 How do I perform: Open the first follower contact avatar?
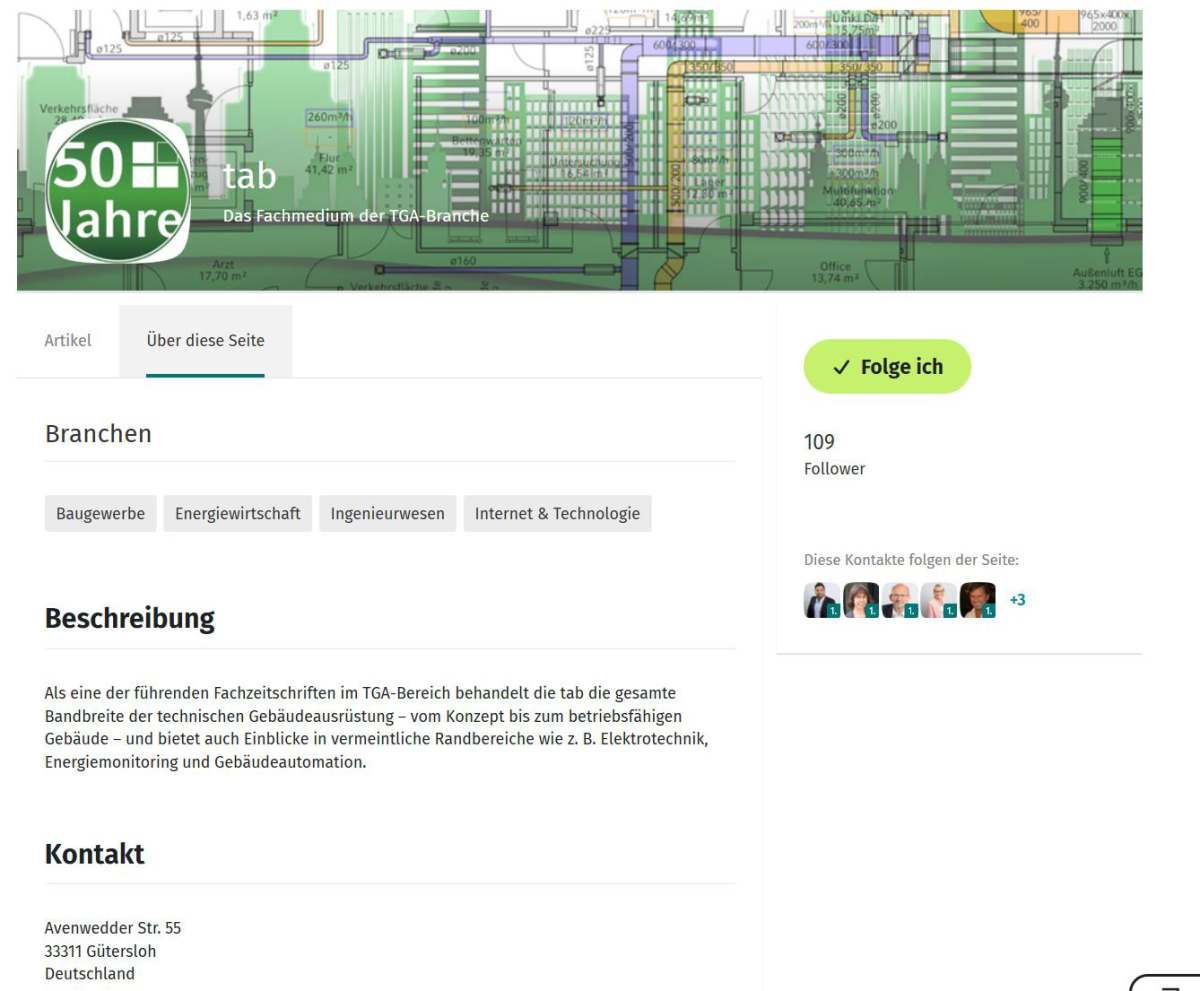pyautogui.click(x=822, y=600)
